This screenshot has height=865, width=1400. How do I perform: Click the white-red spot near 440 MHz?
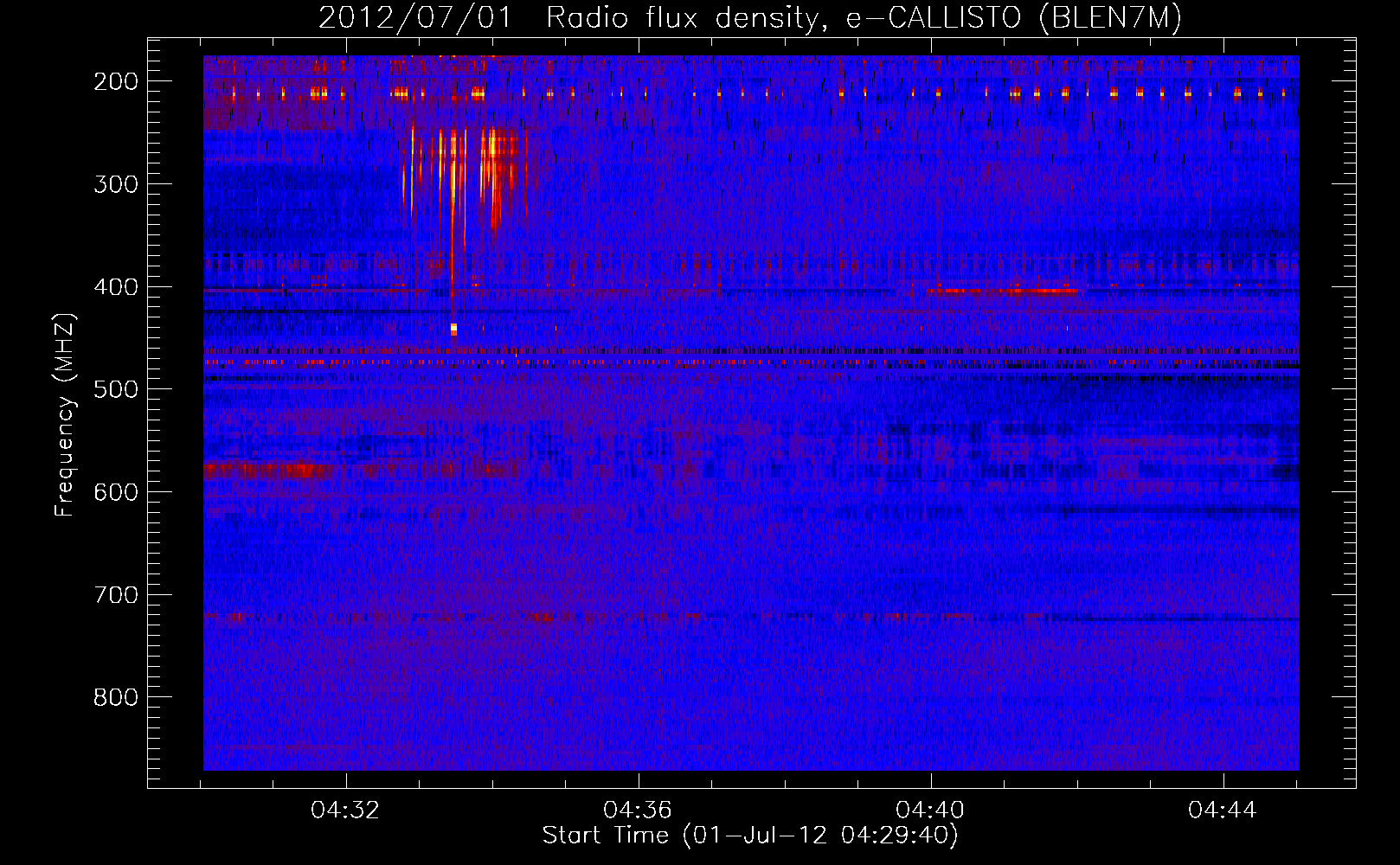pyautogui.click(x=453, y=330)
